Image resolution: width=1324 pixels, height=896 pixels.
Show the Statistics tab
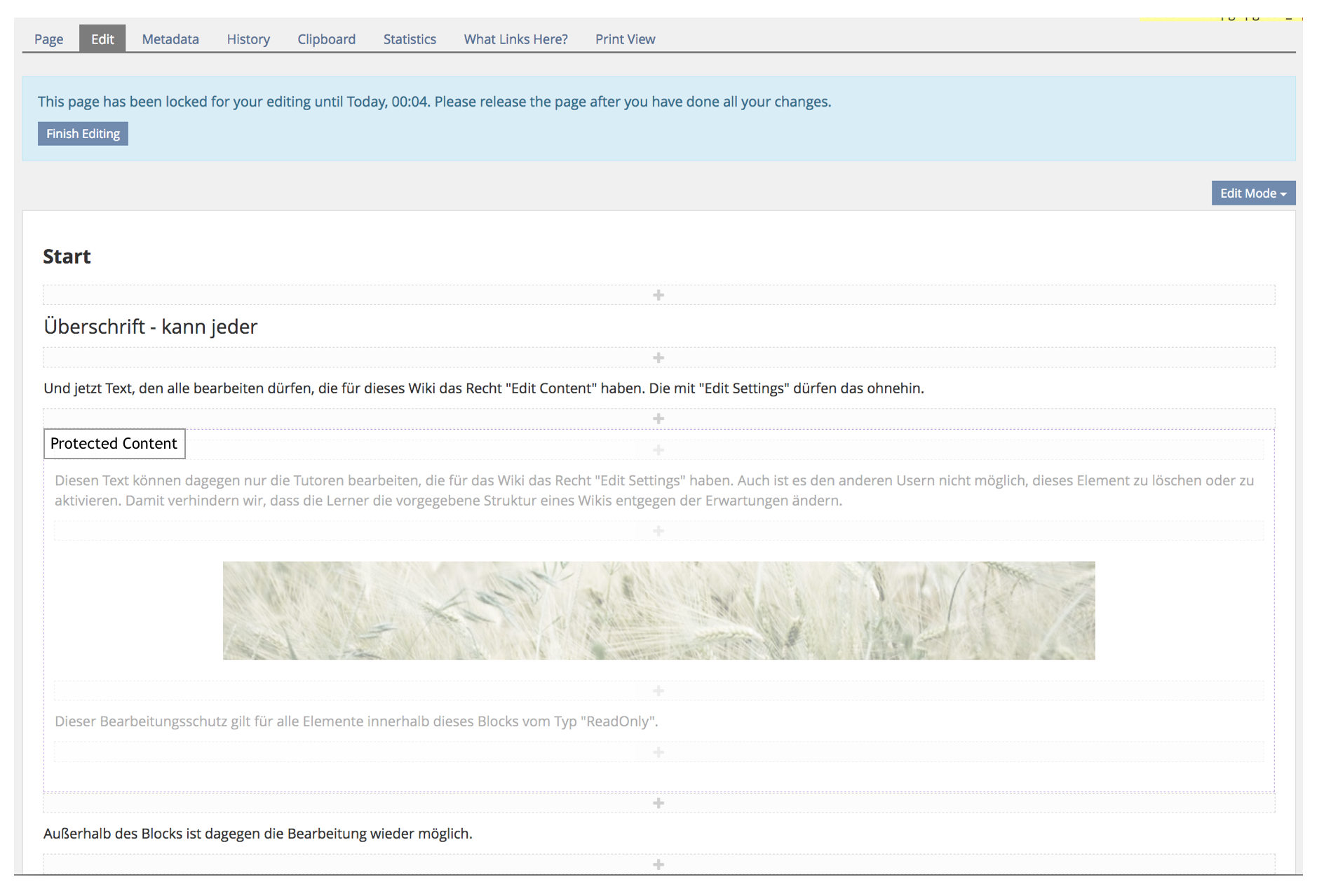click(x=410, y=39)
